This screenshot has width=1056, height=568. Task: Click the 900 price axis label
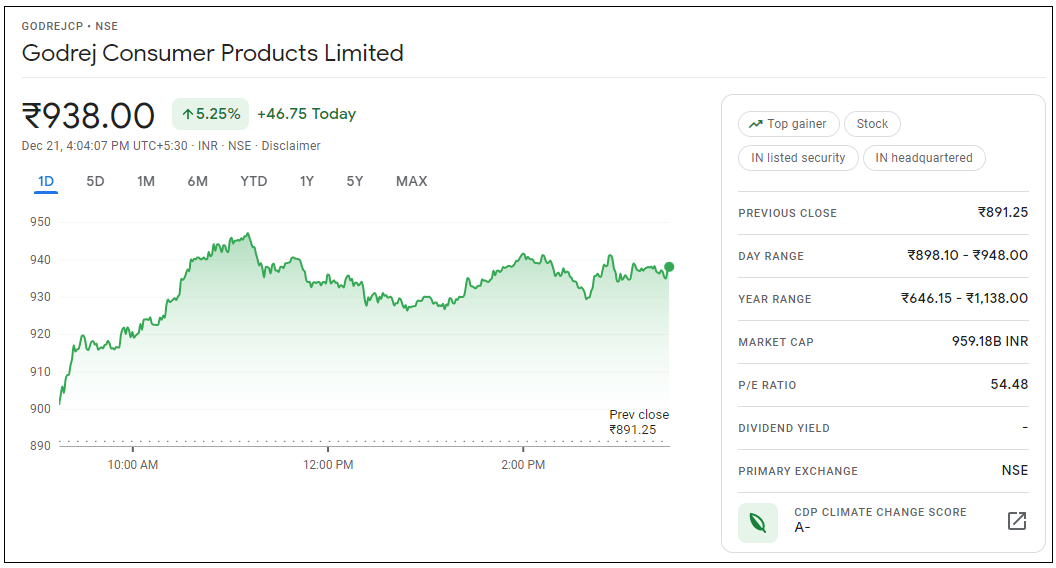pyautogui.click(x=40, y=408)
